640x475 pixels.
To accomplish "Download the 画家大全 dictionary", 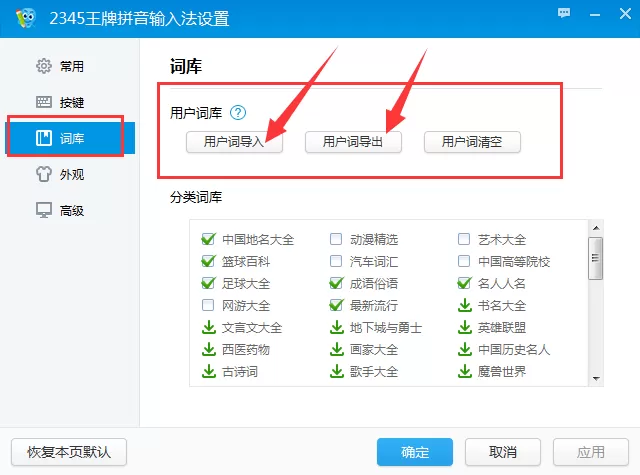I will click(x=337, y=349).
